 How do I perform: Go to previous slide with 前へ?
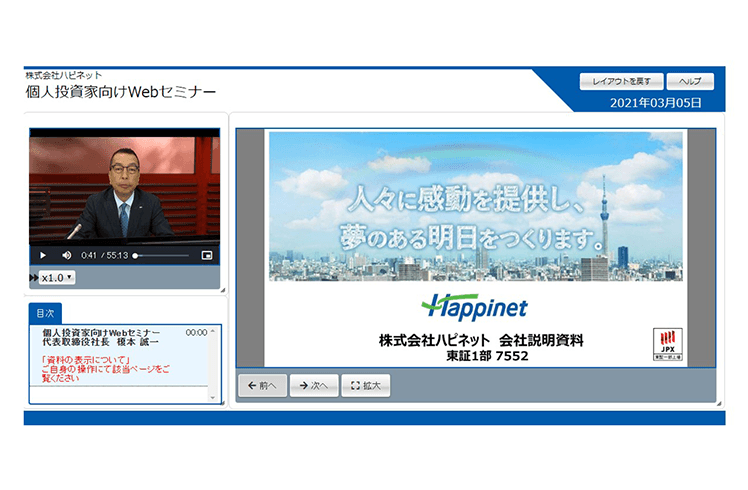[x=263, y=386]
